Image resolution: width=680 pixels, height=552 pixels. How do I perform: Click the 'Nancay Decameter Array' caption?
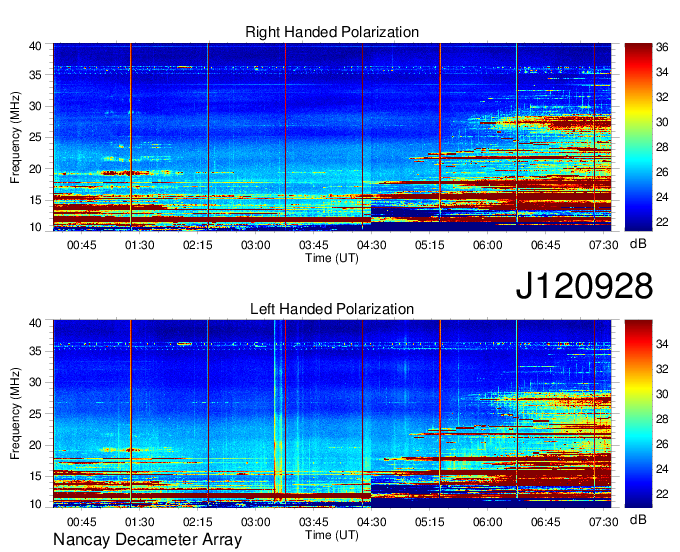tap(147, 540)
